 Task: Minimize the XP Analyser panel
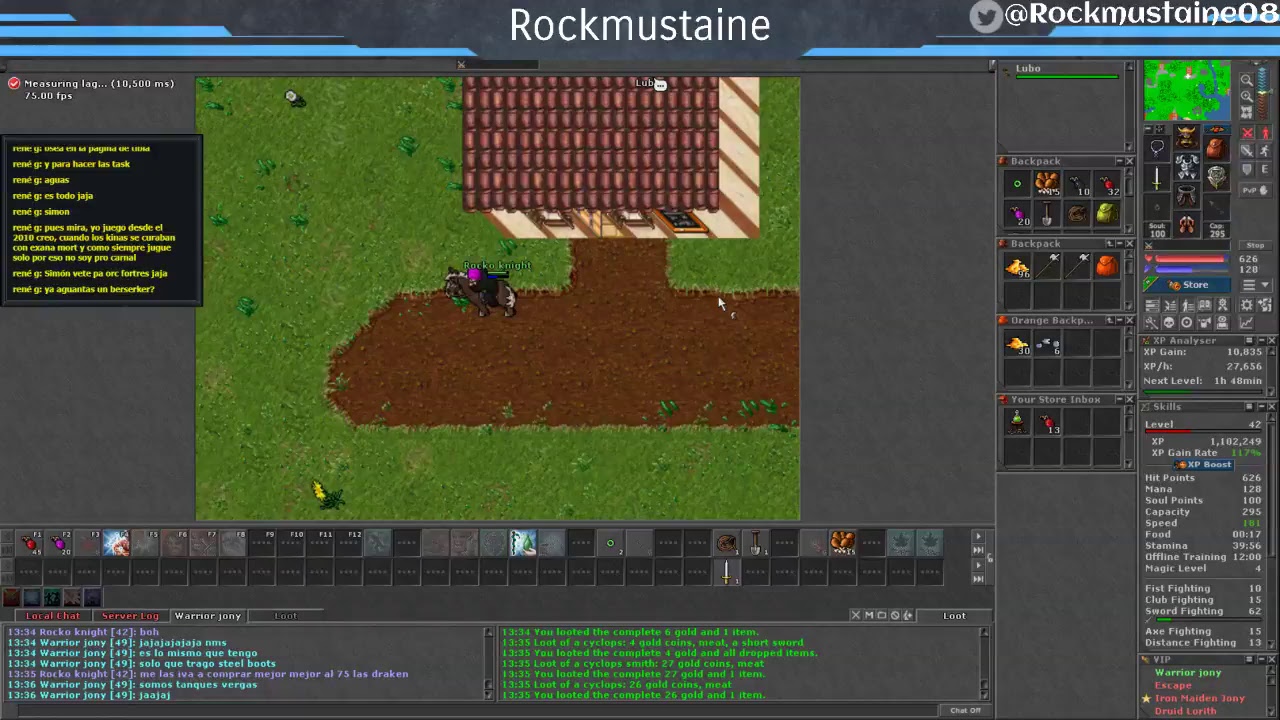1260,341
